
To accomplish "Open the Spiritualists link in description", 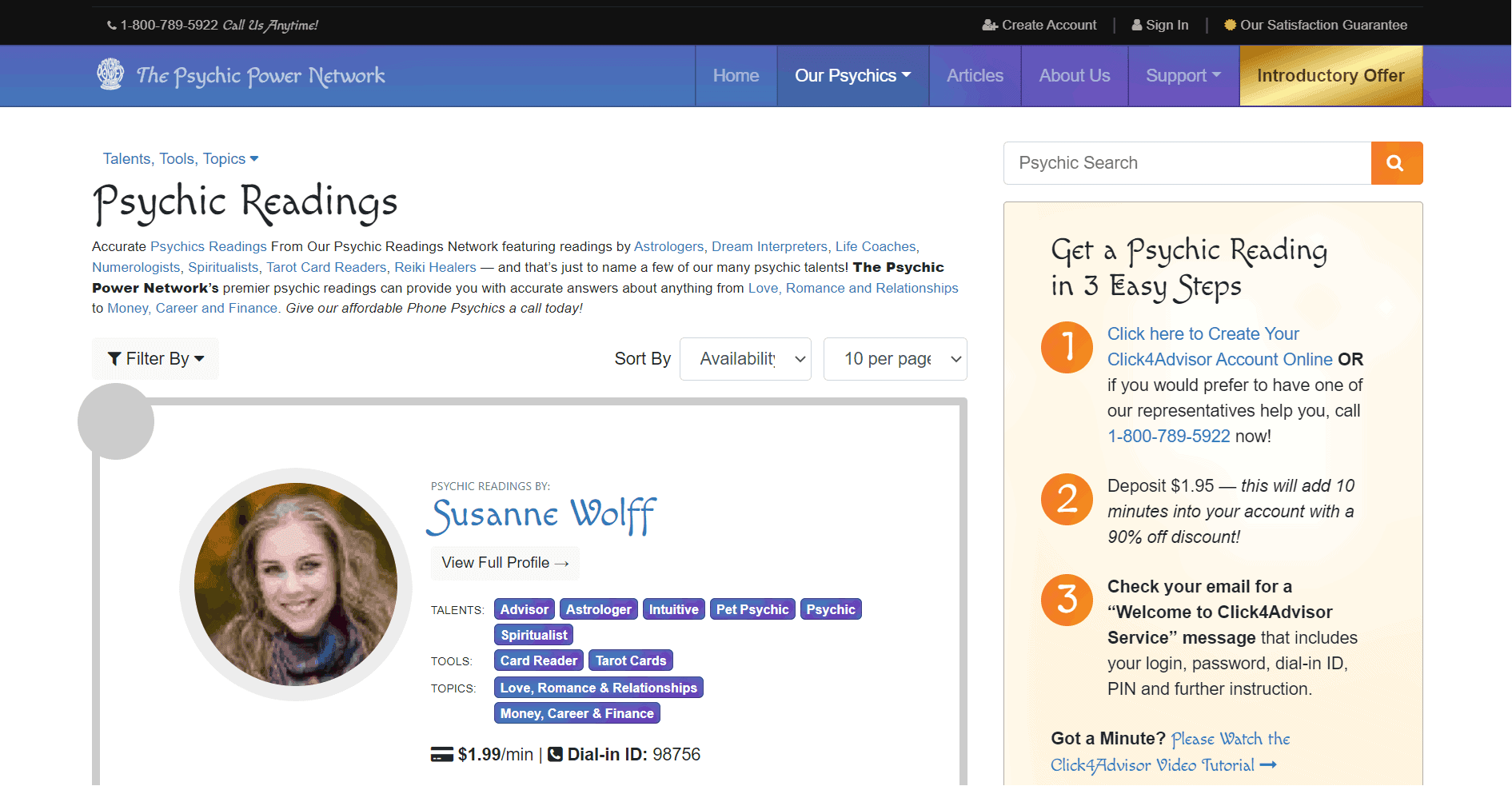I will pos(223,268).
